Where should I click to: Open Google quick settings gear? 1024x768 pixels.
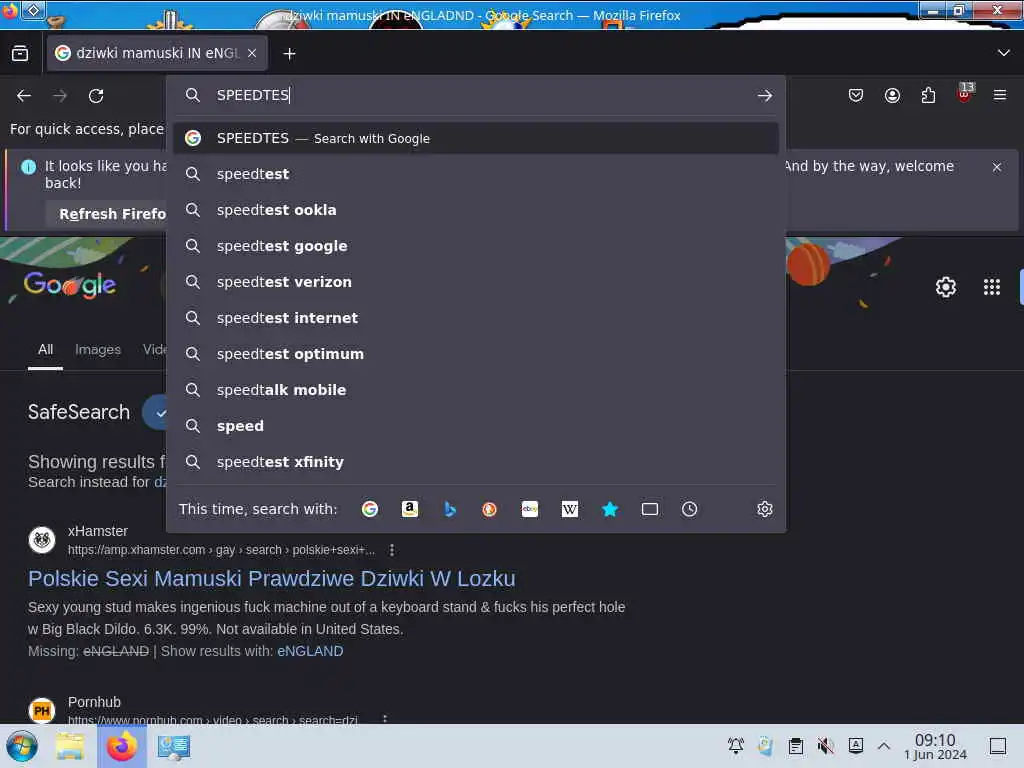946,287
